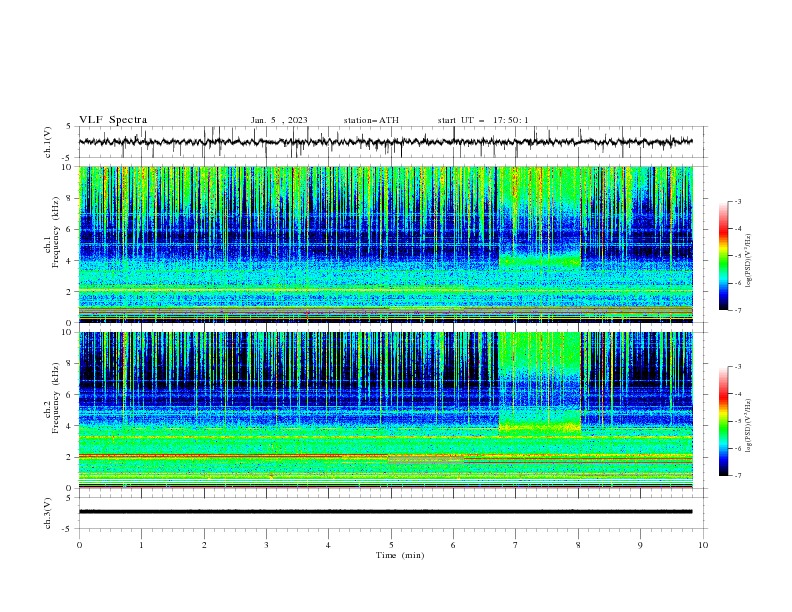This screenshot has height=612, width=792.
Task: Click the ch.1 "Frequency (kHz)" axis label
Action: click(x=56, y=233)
